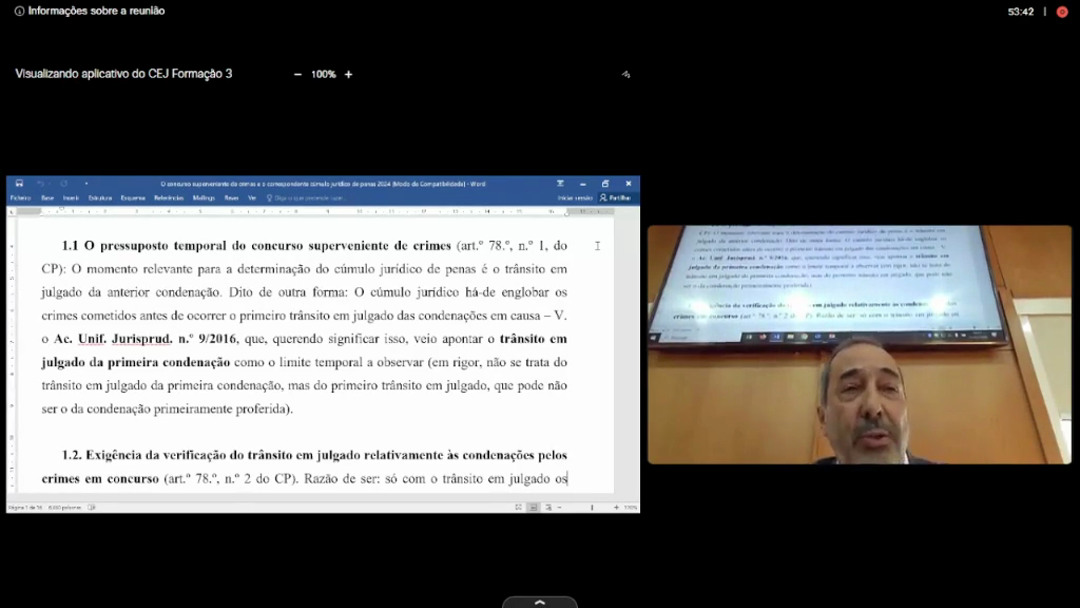Open the Quick Access Toolbar customize dropdown
The height and width of the screenshot is (608, 1080).
tap(87, 184)
